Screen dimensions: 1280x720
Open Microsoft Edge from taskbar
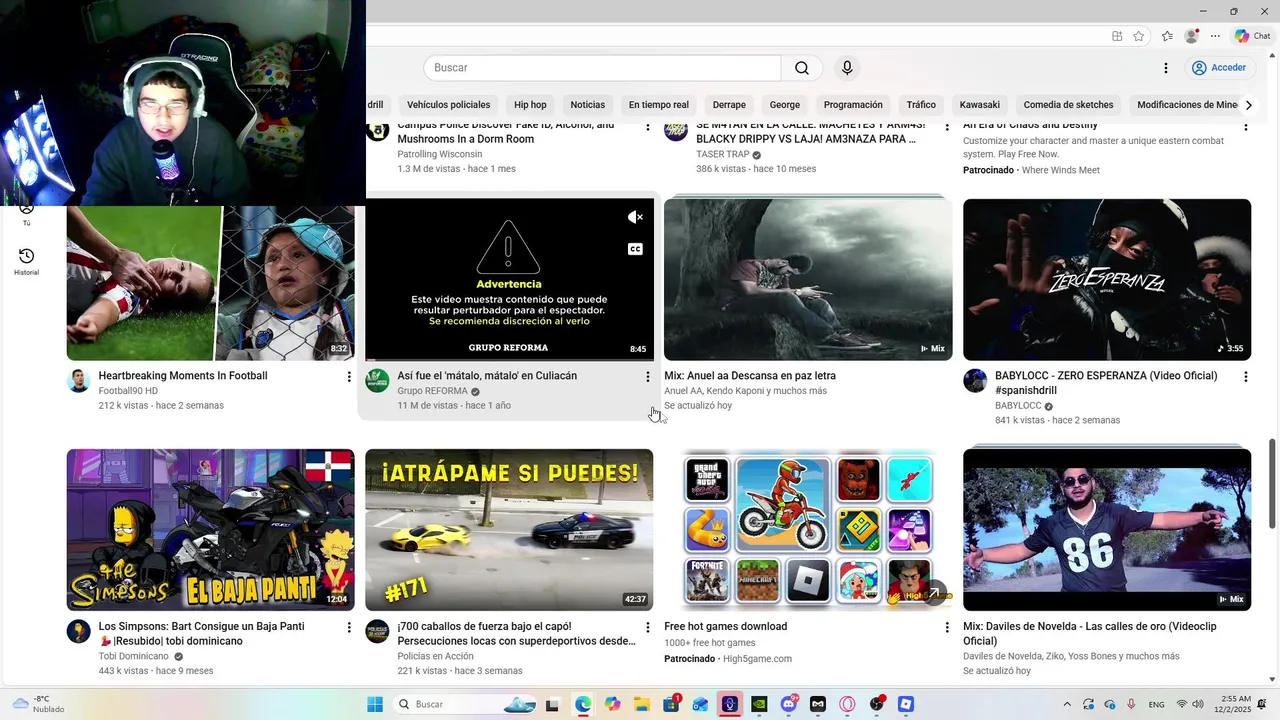click(x=583, y=704)
